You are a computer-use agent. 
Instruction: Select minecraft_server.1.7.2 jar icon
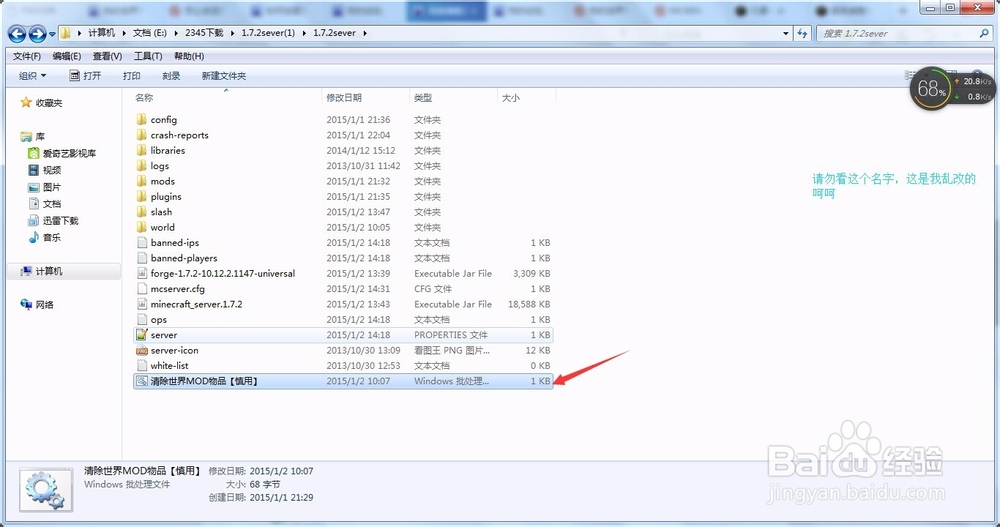142,304
